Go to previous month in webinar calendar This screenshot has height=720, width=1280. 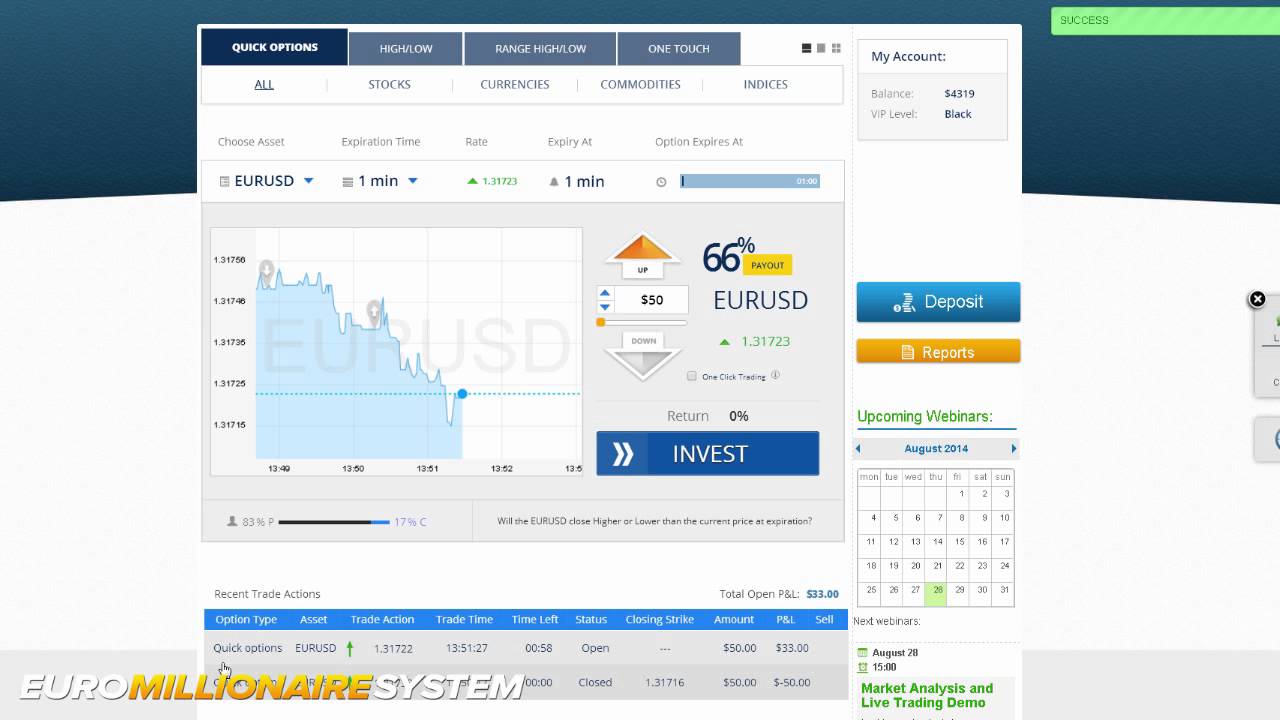tap(858, 448)
